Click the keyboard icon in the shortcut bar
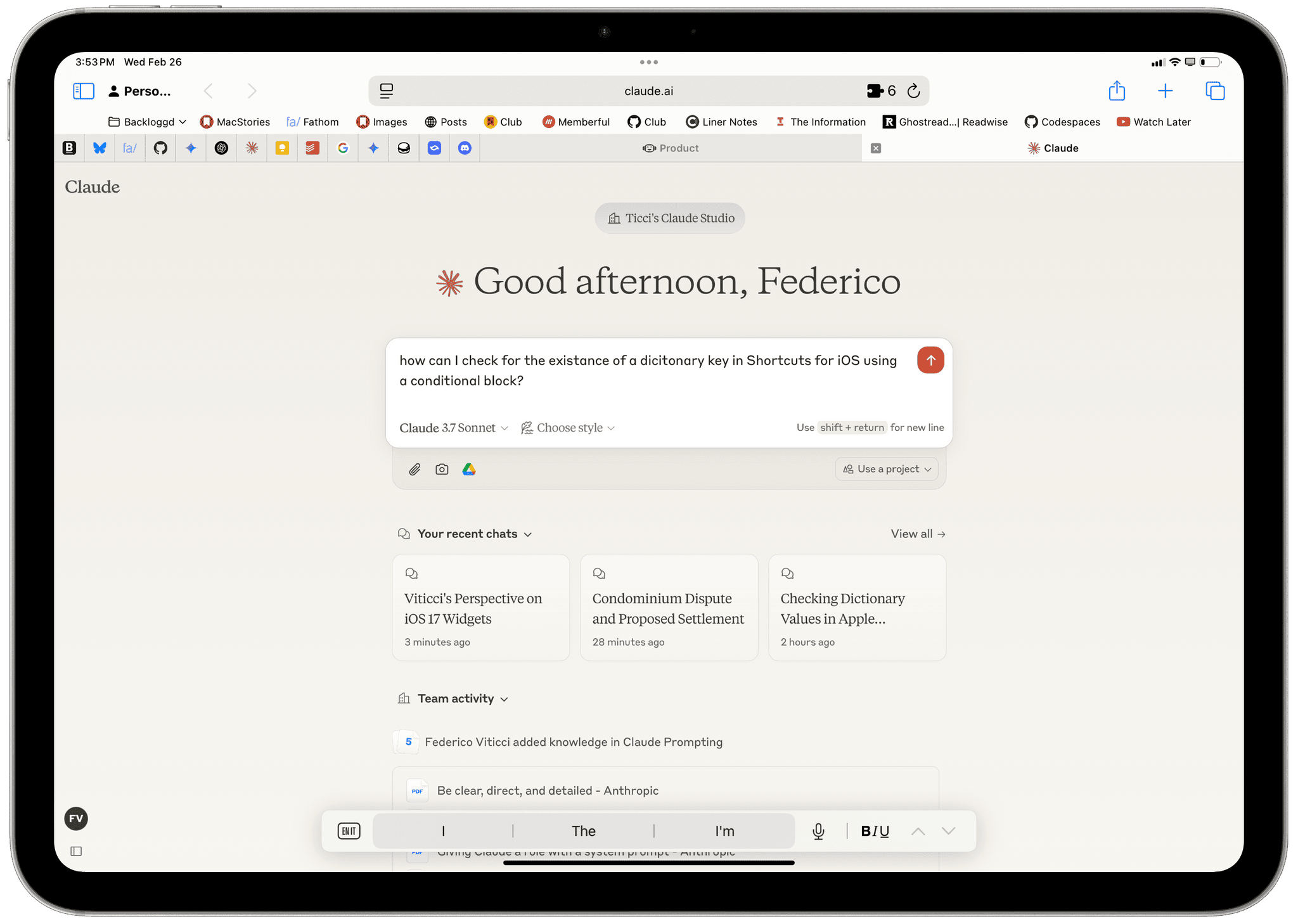 (x=349, y=831)
